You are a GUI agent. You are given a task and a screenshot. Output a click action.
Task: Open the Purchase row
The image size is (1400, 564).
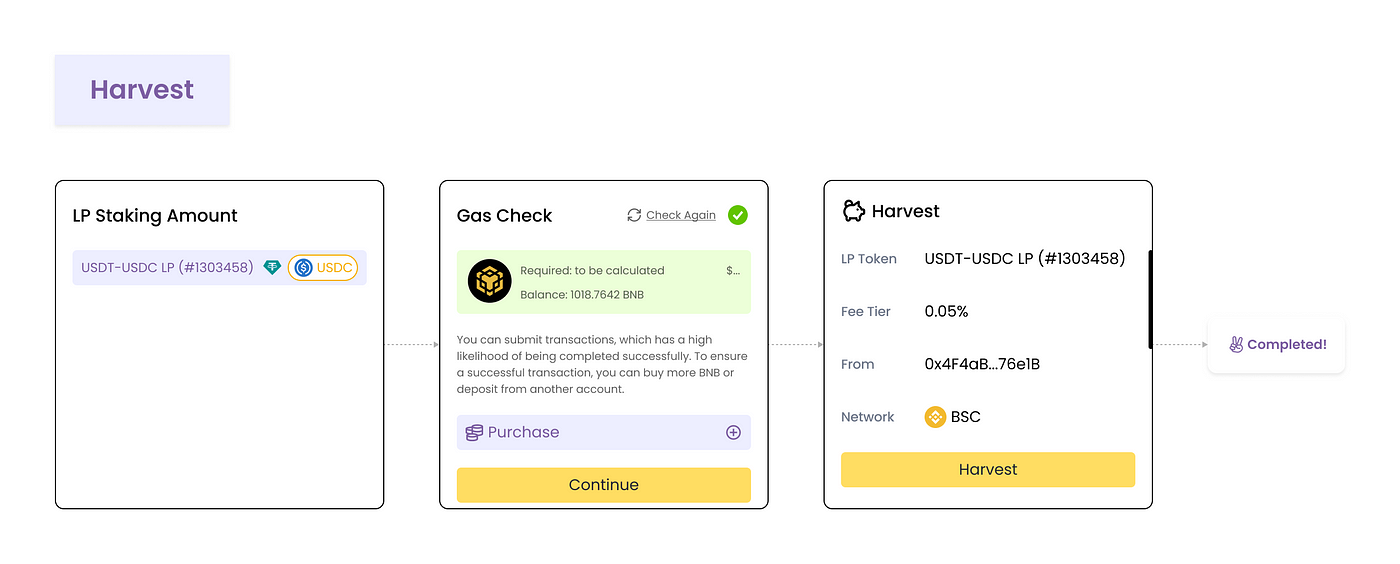pos(604,433)
